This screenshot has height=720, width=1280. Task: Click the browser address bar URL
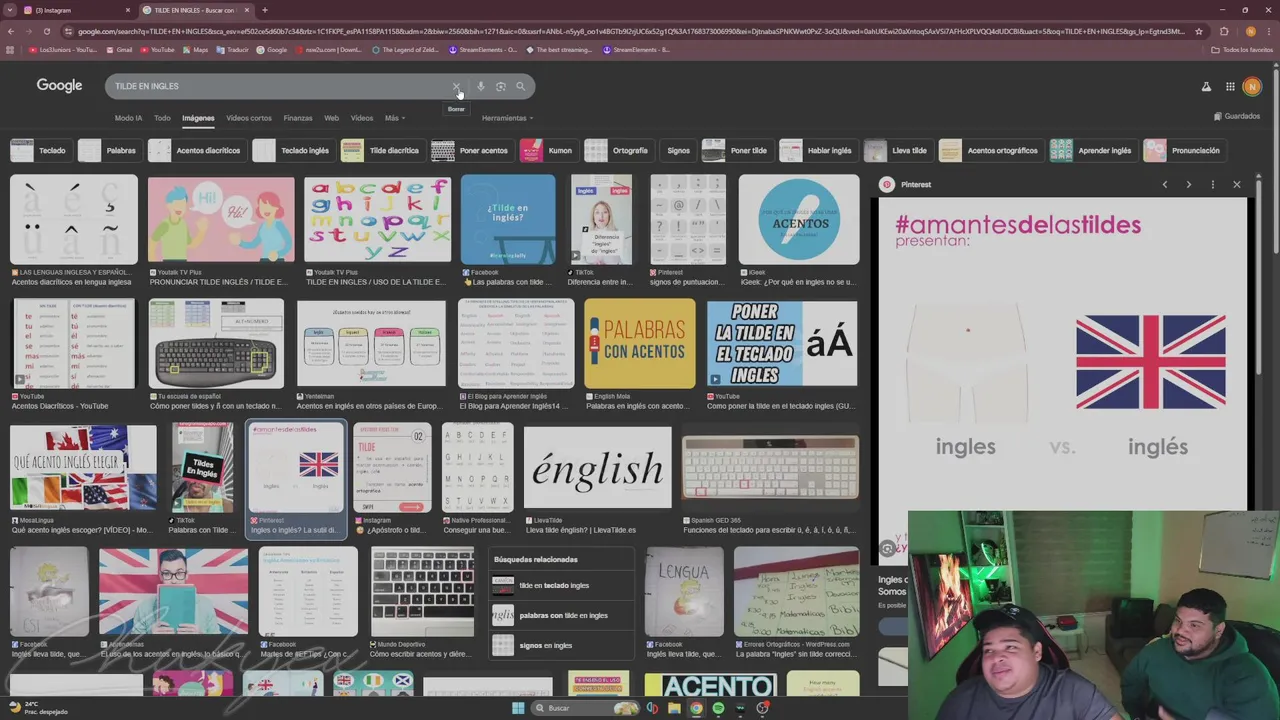tap(630, 31)
